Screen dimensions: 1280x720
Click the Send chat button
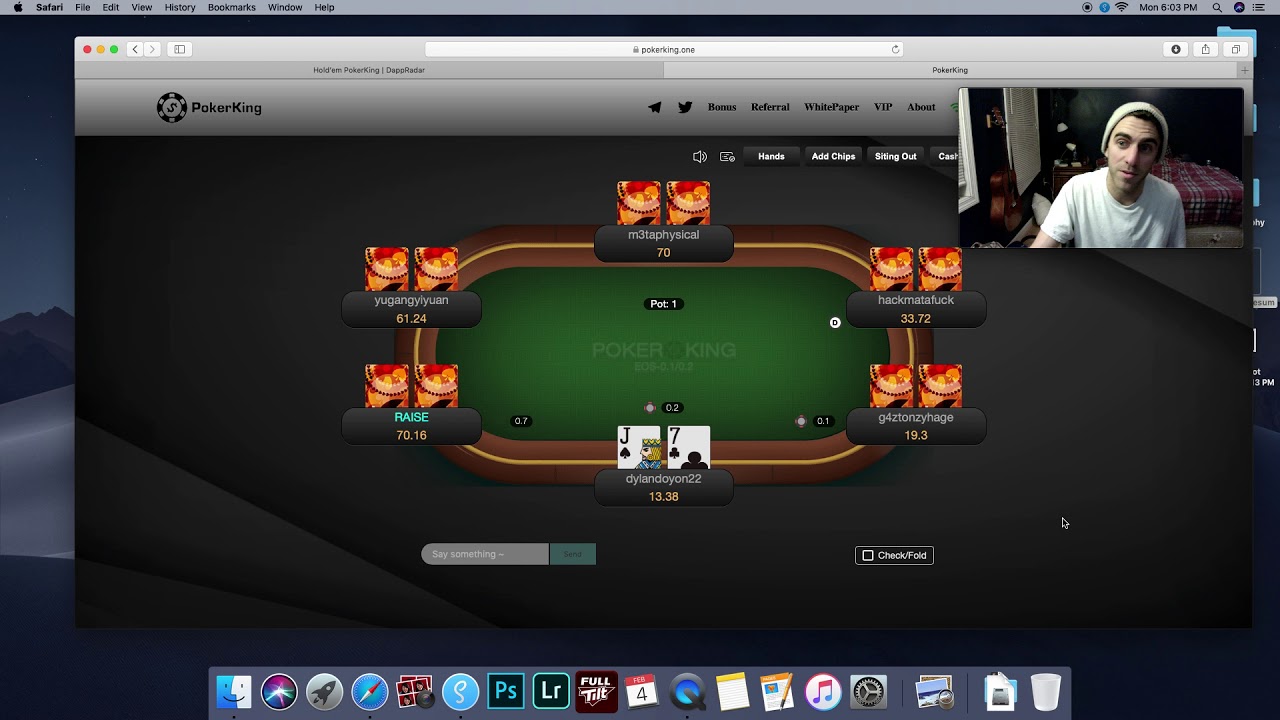point(572,554)
